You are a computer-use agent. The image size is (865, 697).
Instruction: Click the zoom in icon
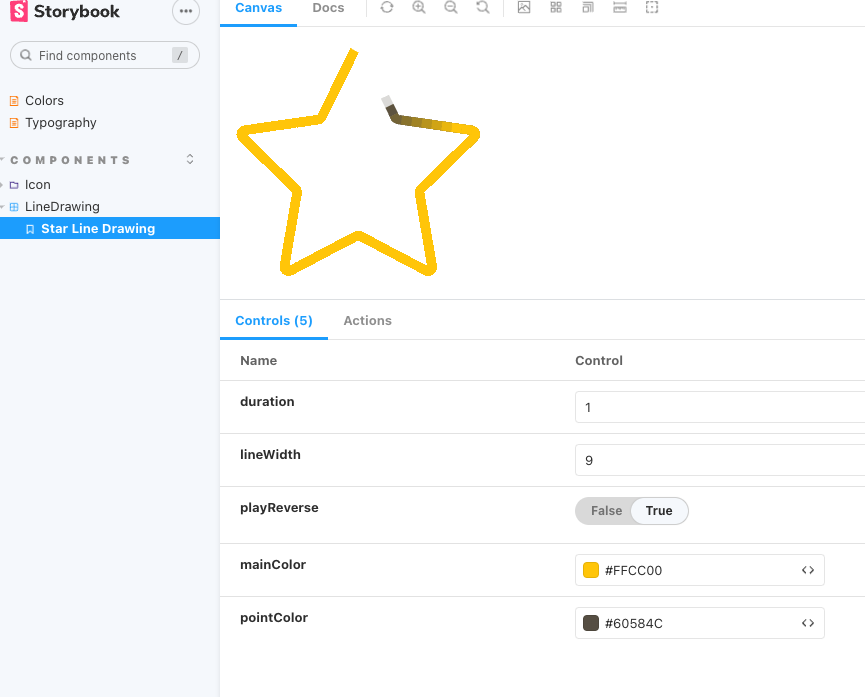point(419,7)
